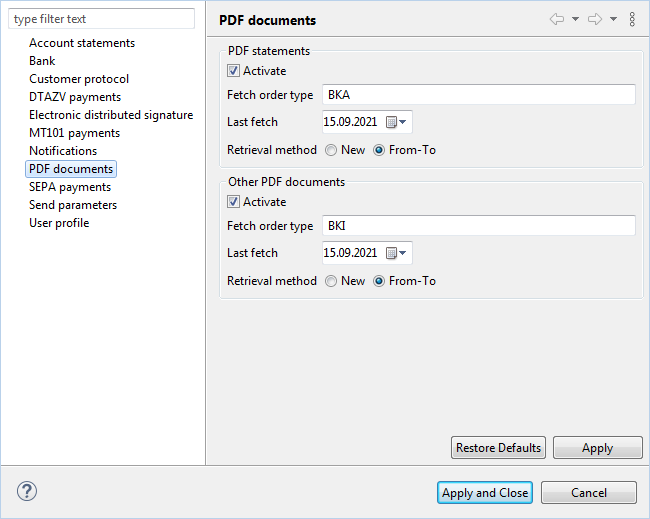
Task: Click the Cancel button
Action: (589, 492)
